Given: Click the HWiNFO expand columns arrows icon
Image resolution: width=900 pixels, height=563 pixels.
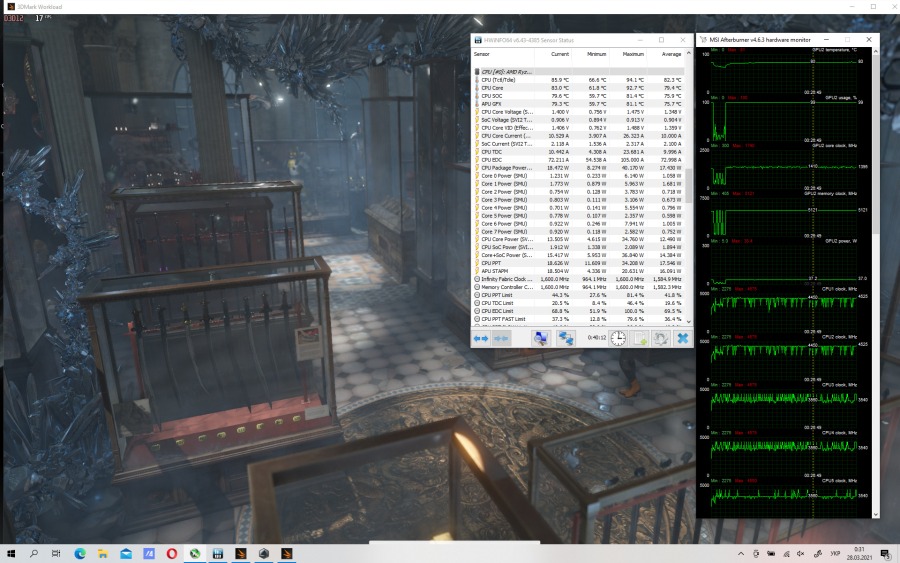Looking at the screenshot, I should [x=481, y=339].
